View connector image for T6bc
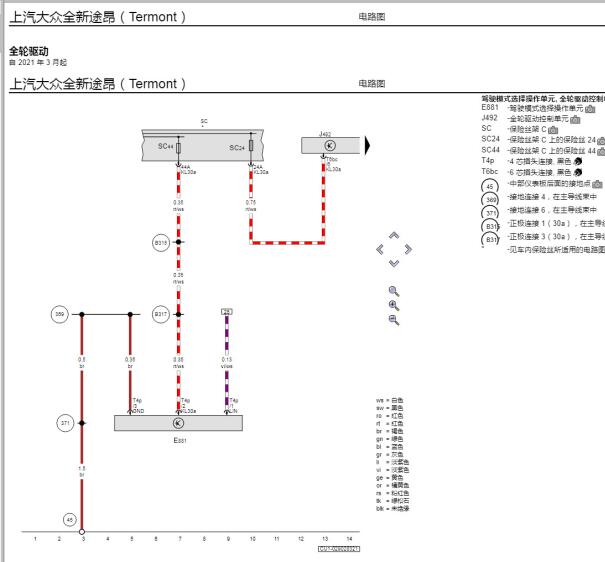Screen dimensions: 605x562 point(578,172)
